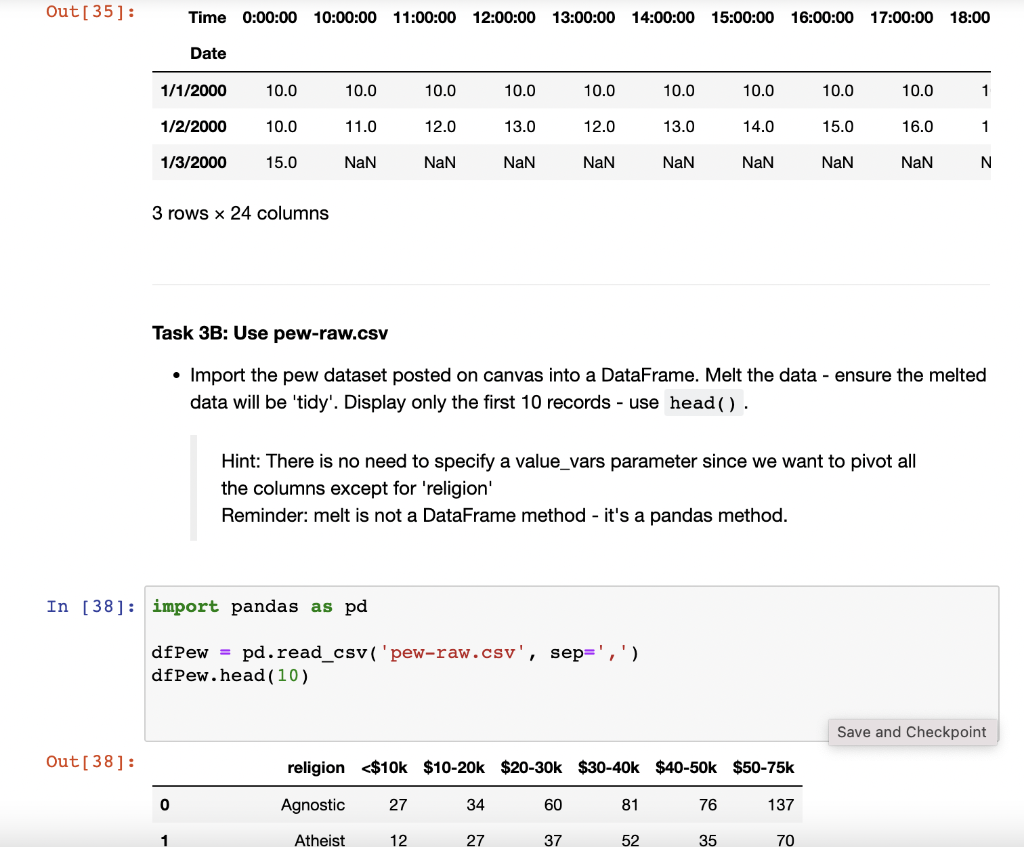Click the Date column header label
The height and width of the screenshot is (847, 1024).
[207, 53]
